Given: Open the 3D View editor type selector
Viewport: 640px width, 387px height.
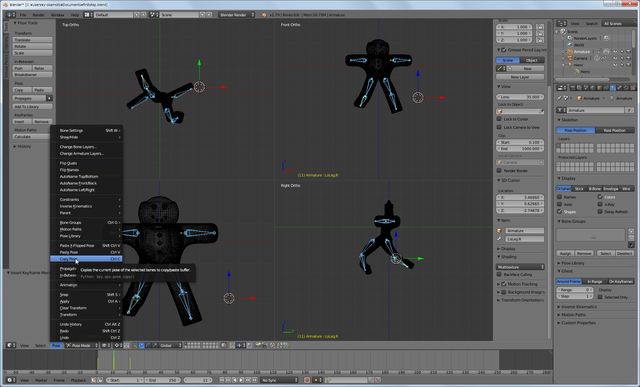Looking at the screenshot, I should pos(11,345).
